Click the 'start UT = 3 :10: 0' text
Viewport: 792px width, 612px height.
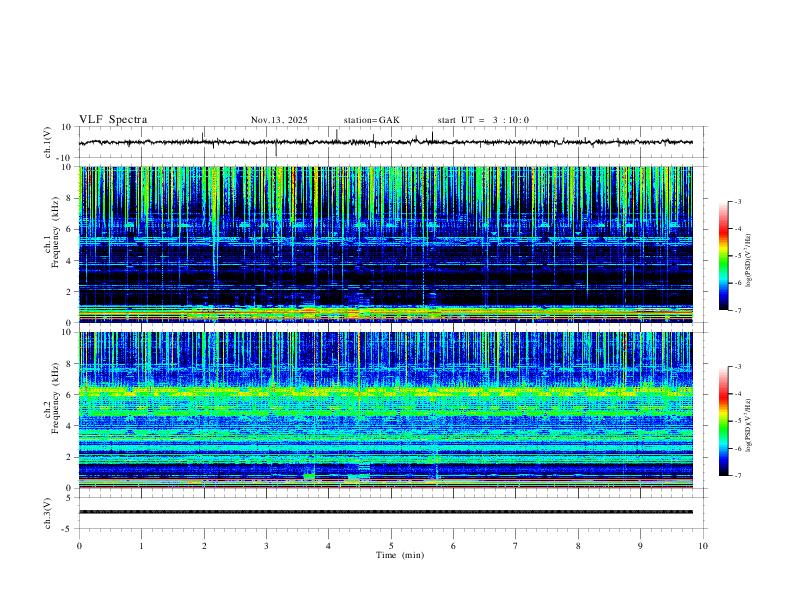click(x=483, y=120)
